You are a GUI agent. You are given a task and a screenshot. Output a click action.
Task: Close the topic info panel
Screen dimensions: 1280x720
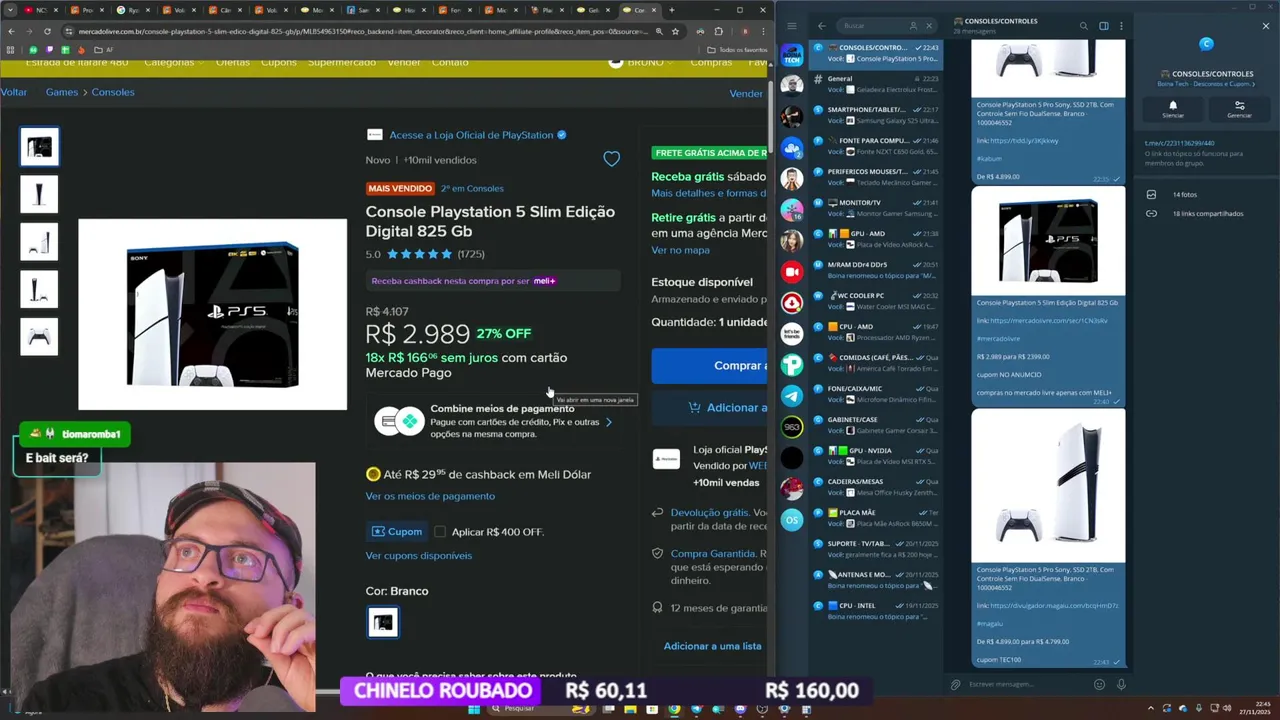point(1266,26)
